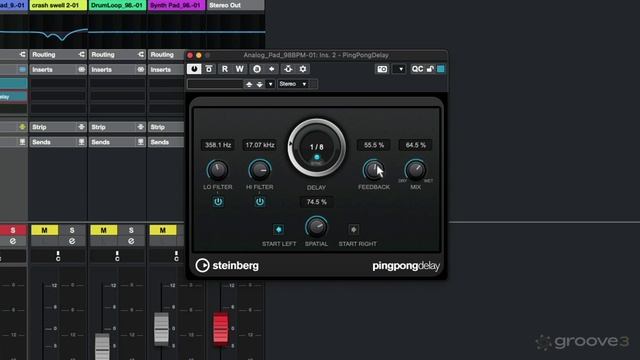This screenshot has height=360, width=640.
Task: Solo the crash swell channel (S)
Action: click(72, 230)
